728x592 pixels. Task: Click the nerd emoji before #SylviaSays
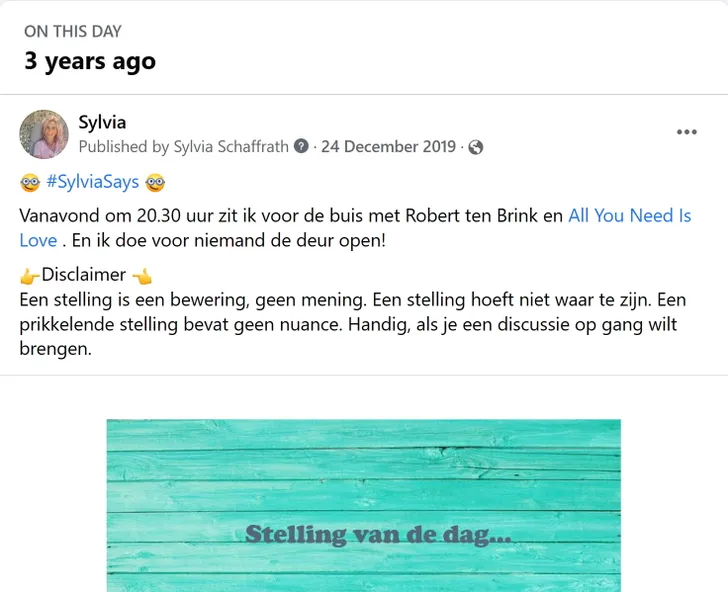point(29,182)
